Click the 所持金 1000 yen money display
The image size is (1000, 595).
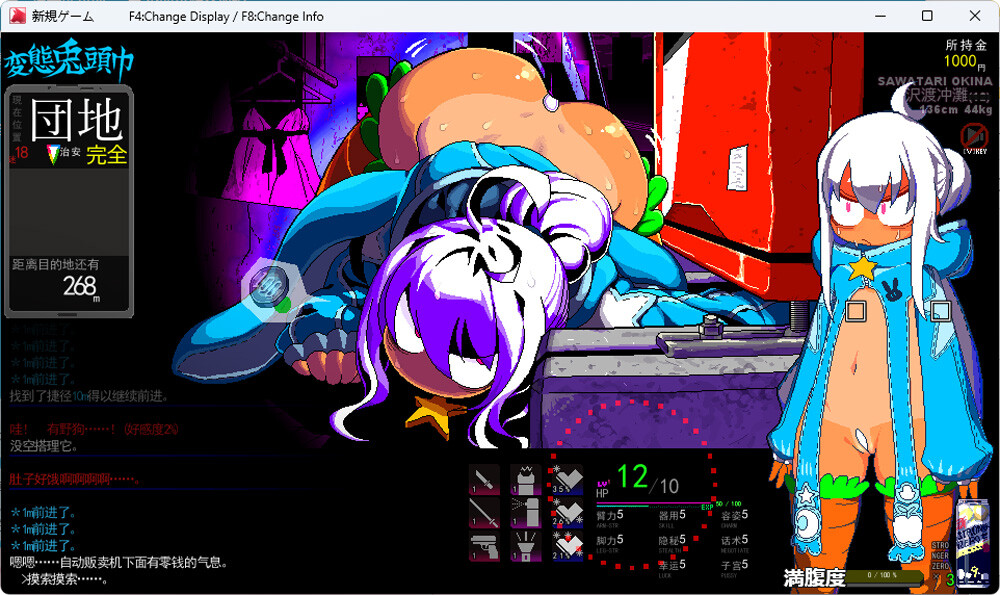(x=966, y=54)
